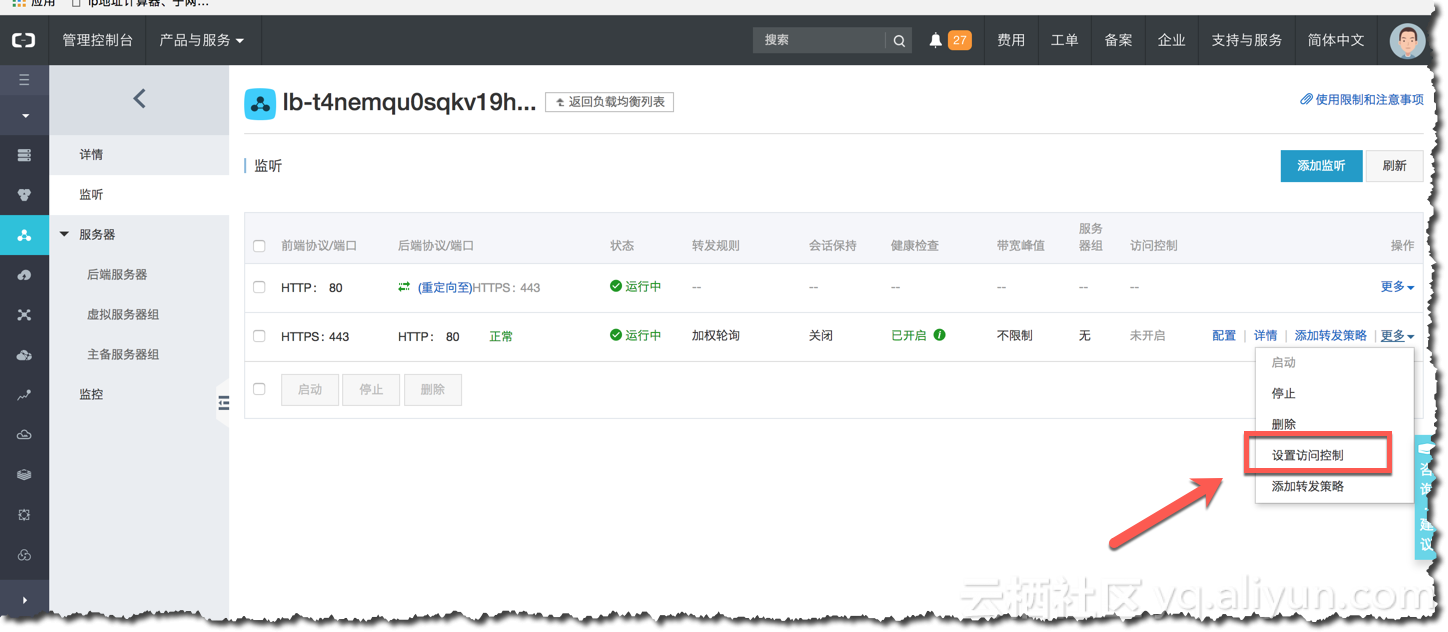
Task: Click the running status icon in HTTP 80 row
Action: pos(616,286)
